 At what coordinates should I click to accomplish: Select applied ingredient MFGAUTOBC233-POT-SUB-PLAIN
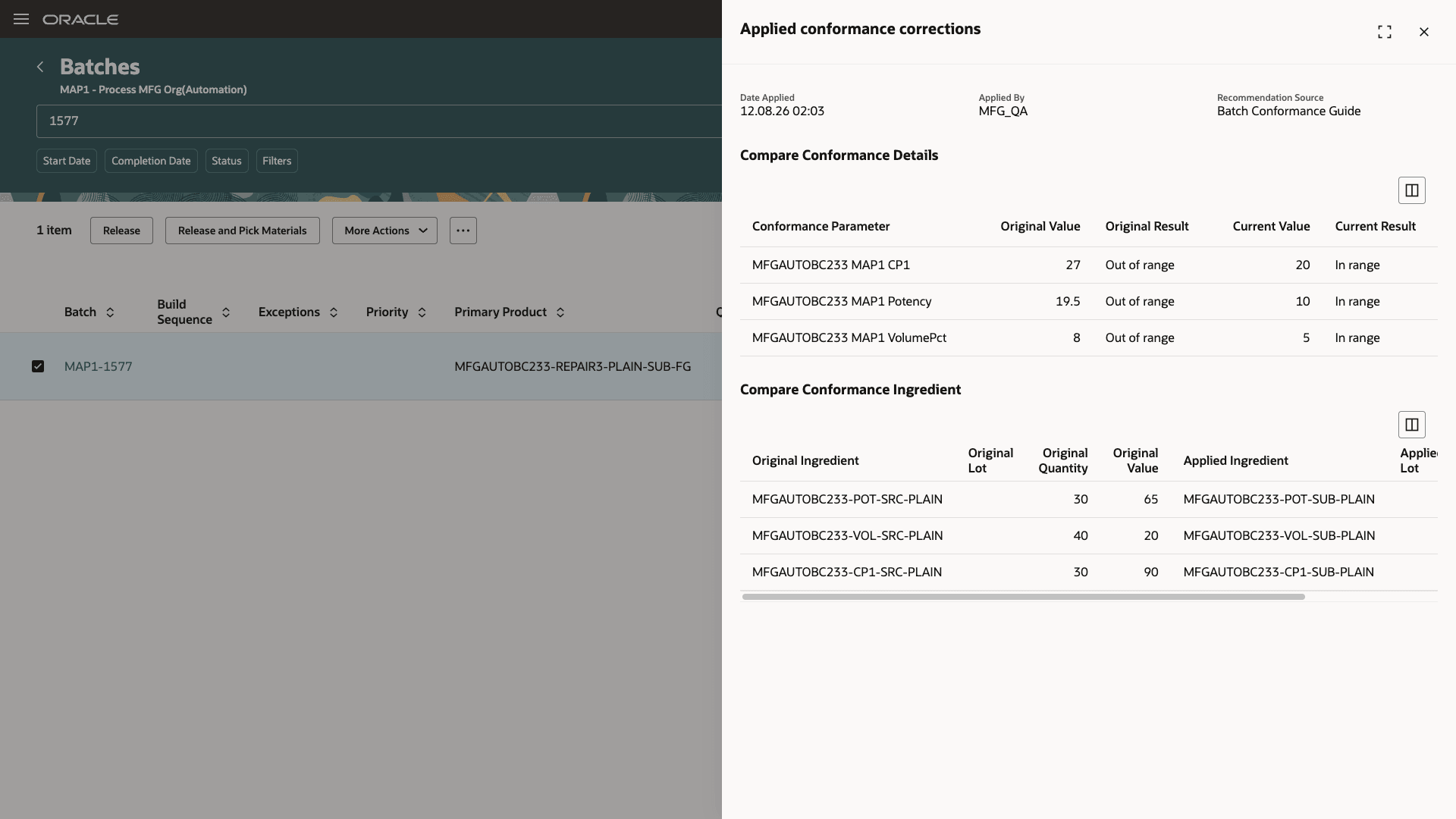1279,499
